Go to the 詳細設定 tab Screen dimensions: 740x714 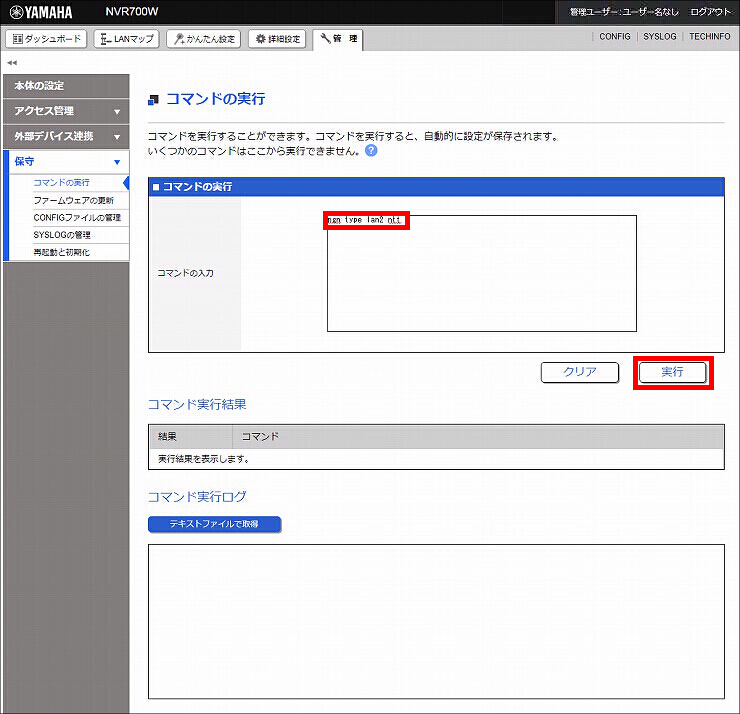click(x=278, y=39)
